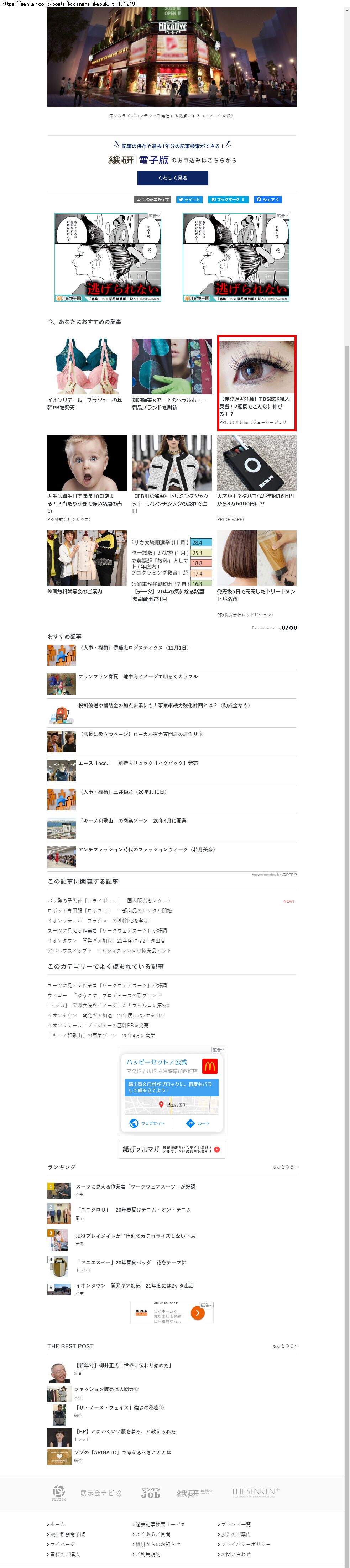
Task: Click the Twitter tweet share button
Action: (189, 200)
